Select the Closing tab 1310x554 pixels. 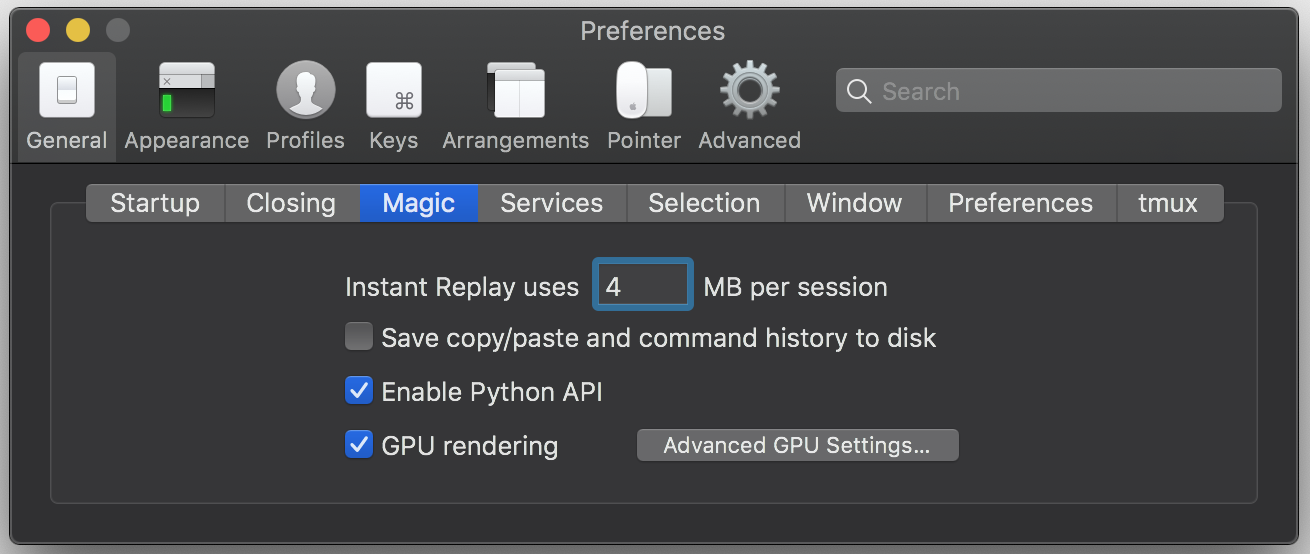(x=291, y=203)
